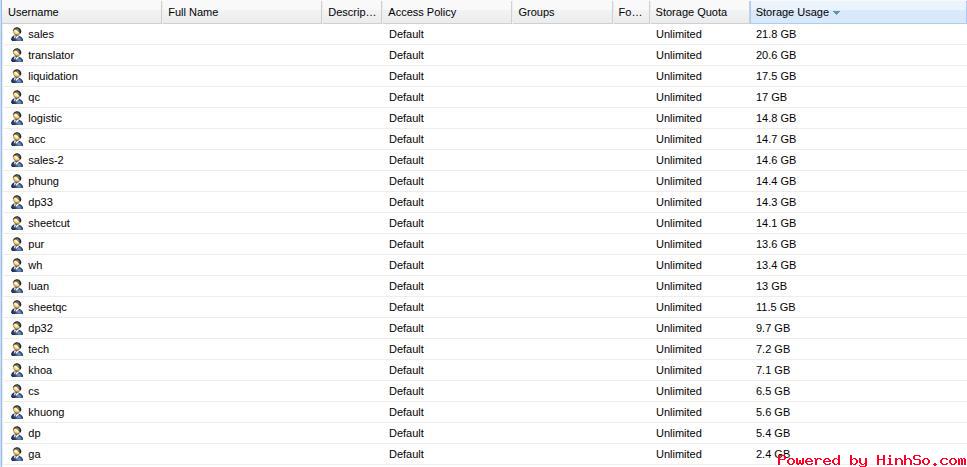967x467 pixels.
Task: Click the 13.4 GB usage of wh
Action: (x=776, y=265)
